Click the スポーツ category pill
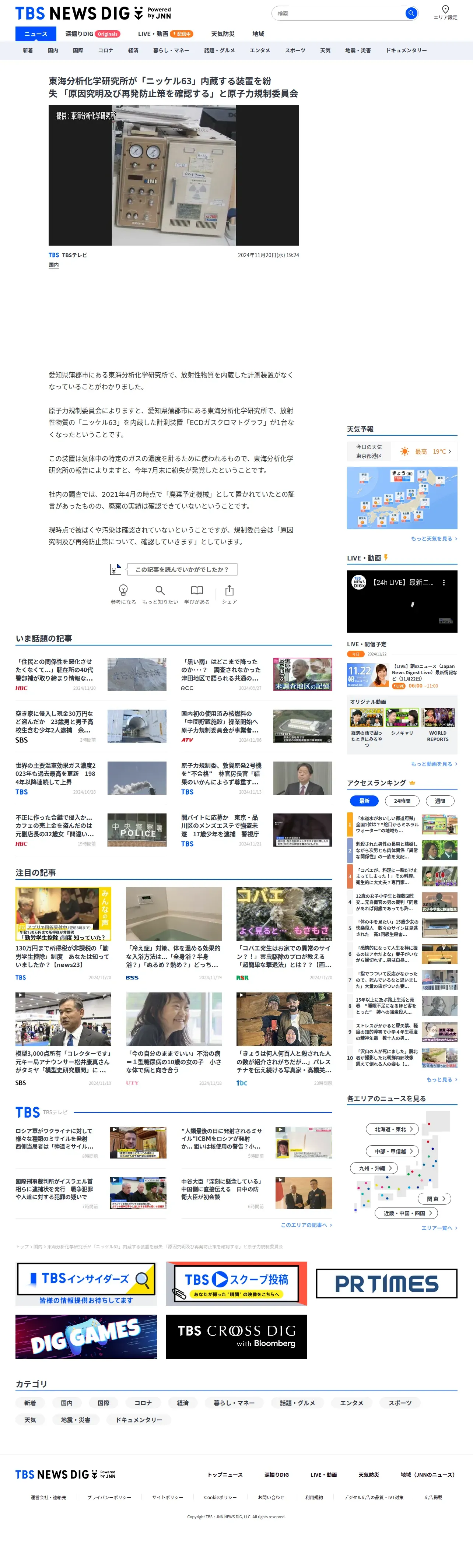The width and height of the screenshot is (473, 1568). [400, 1402]
